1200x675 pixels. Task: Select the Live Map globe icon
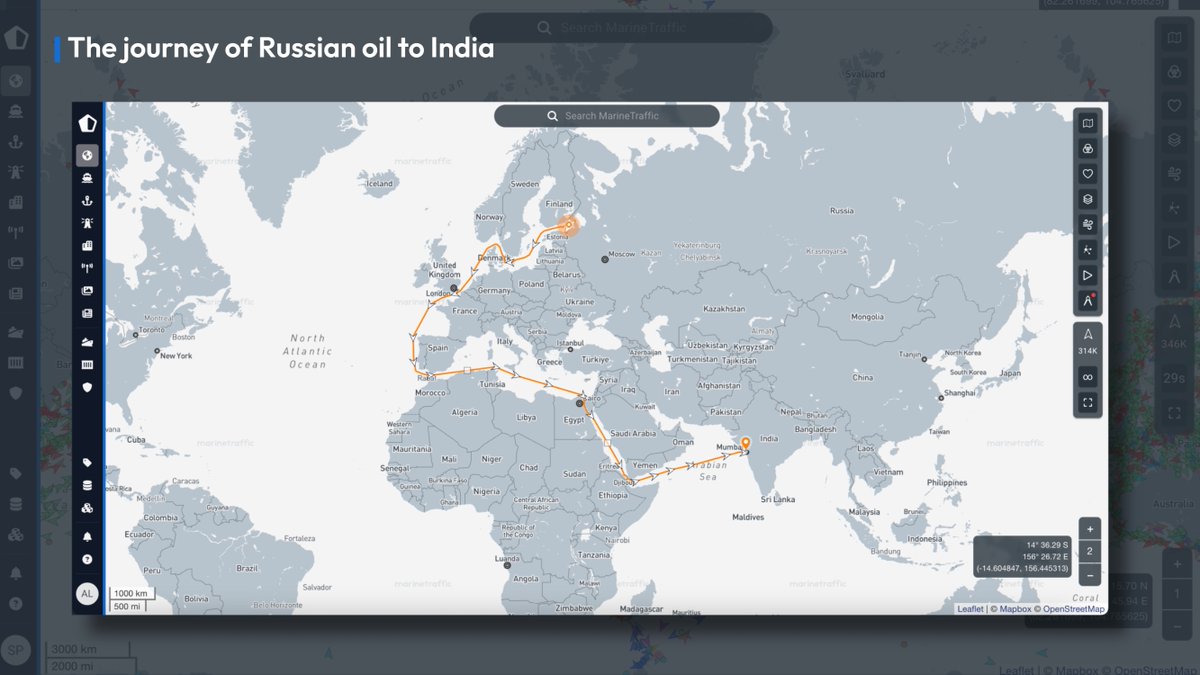click(x=87, y=155)
